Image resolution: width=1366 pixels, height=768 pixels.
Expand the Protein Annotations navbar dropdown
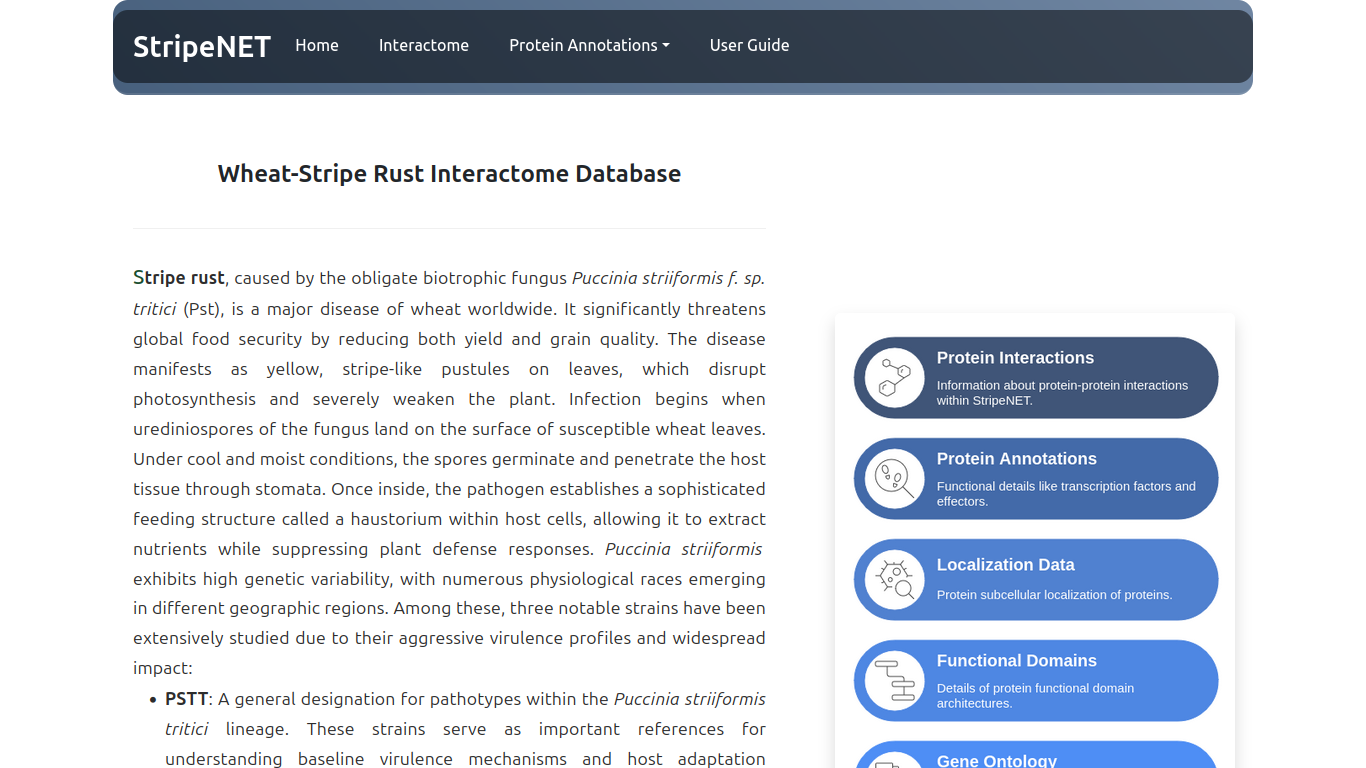click(589, 45)
